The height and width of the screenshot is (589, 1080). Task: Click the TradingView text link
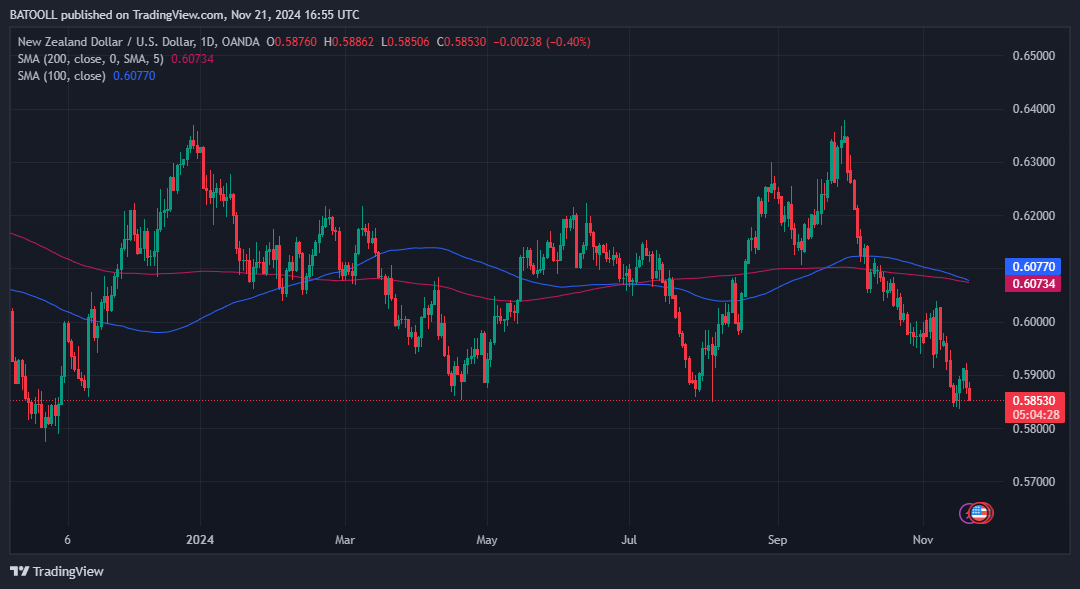point(68,571)
